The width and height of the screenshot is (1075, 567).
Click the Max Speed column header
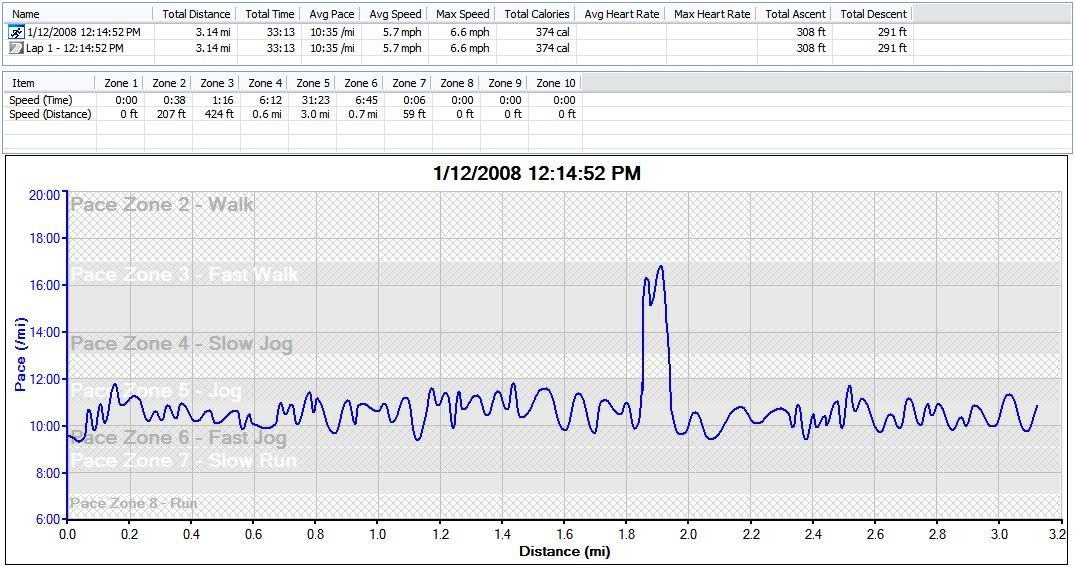pyautogui.click(x=462, y=14)
